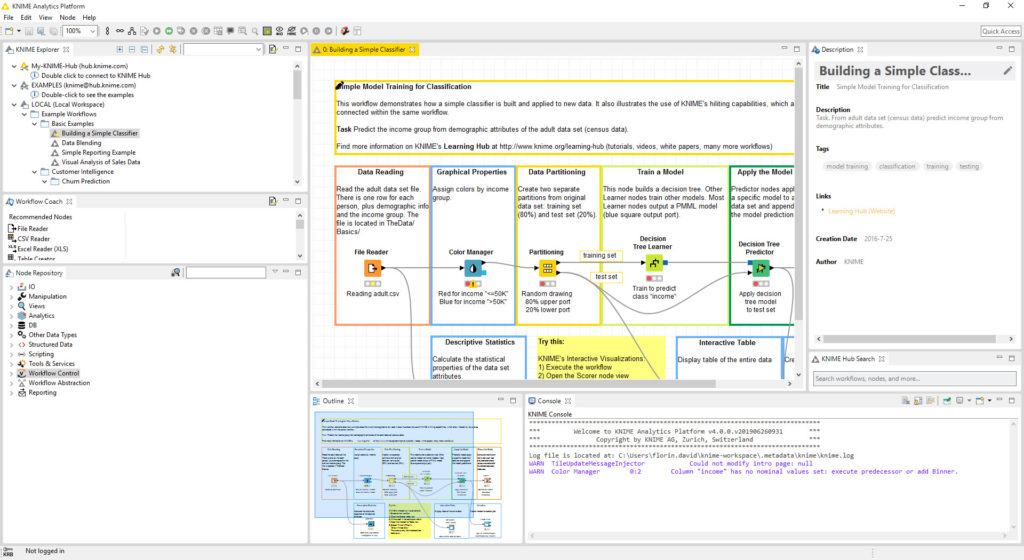Click the Pin Console icon
The image size is (1024, 560).
click(x=947, y=401)
